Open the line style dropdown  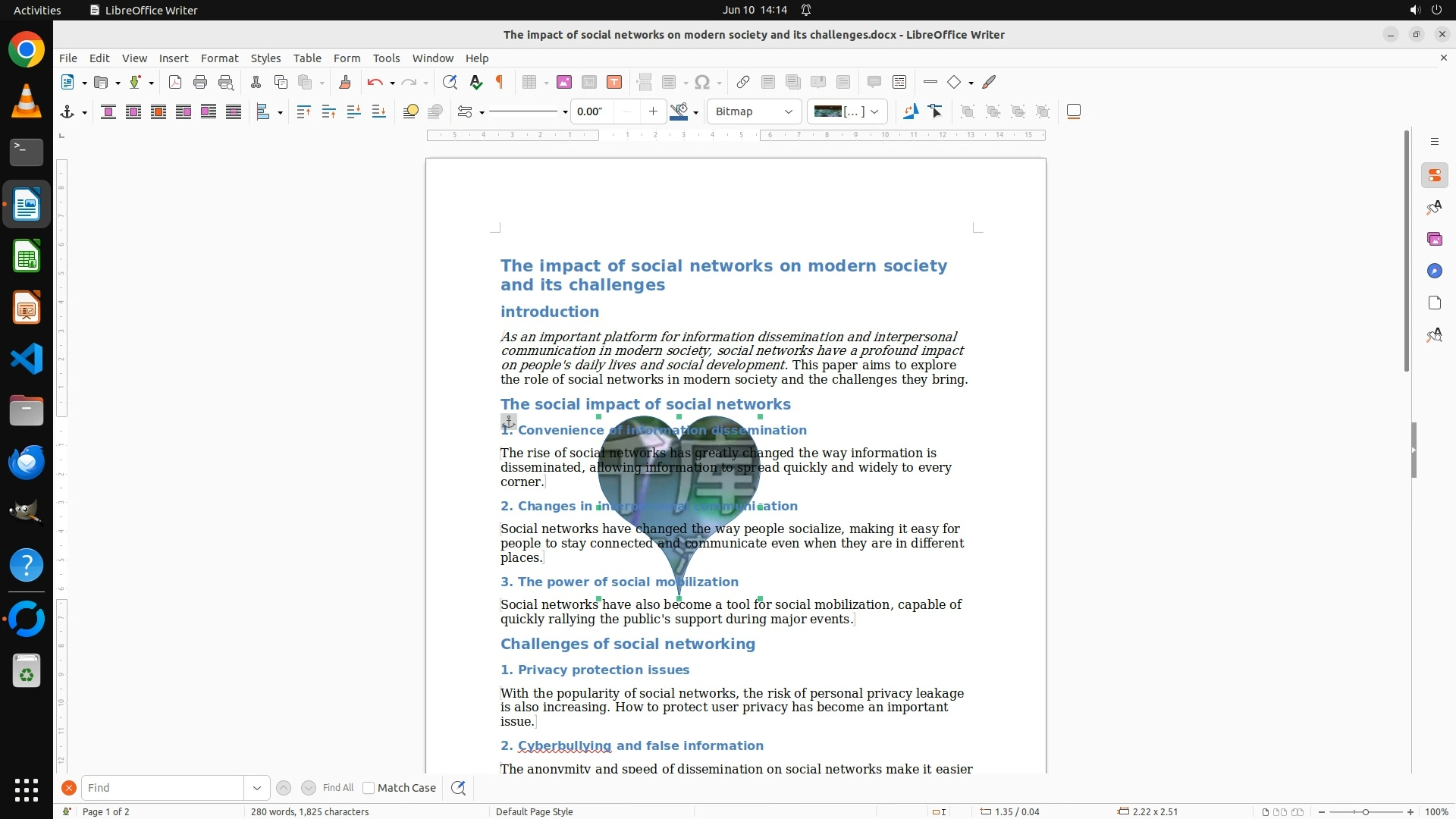[x=565, y=112]
